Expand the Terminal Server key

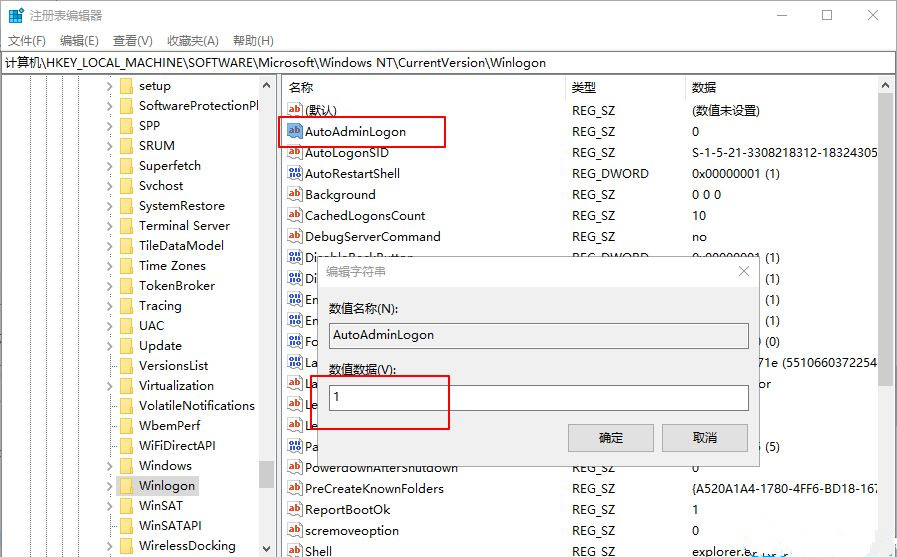[x=109, y=226]
